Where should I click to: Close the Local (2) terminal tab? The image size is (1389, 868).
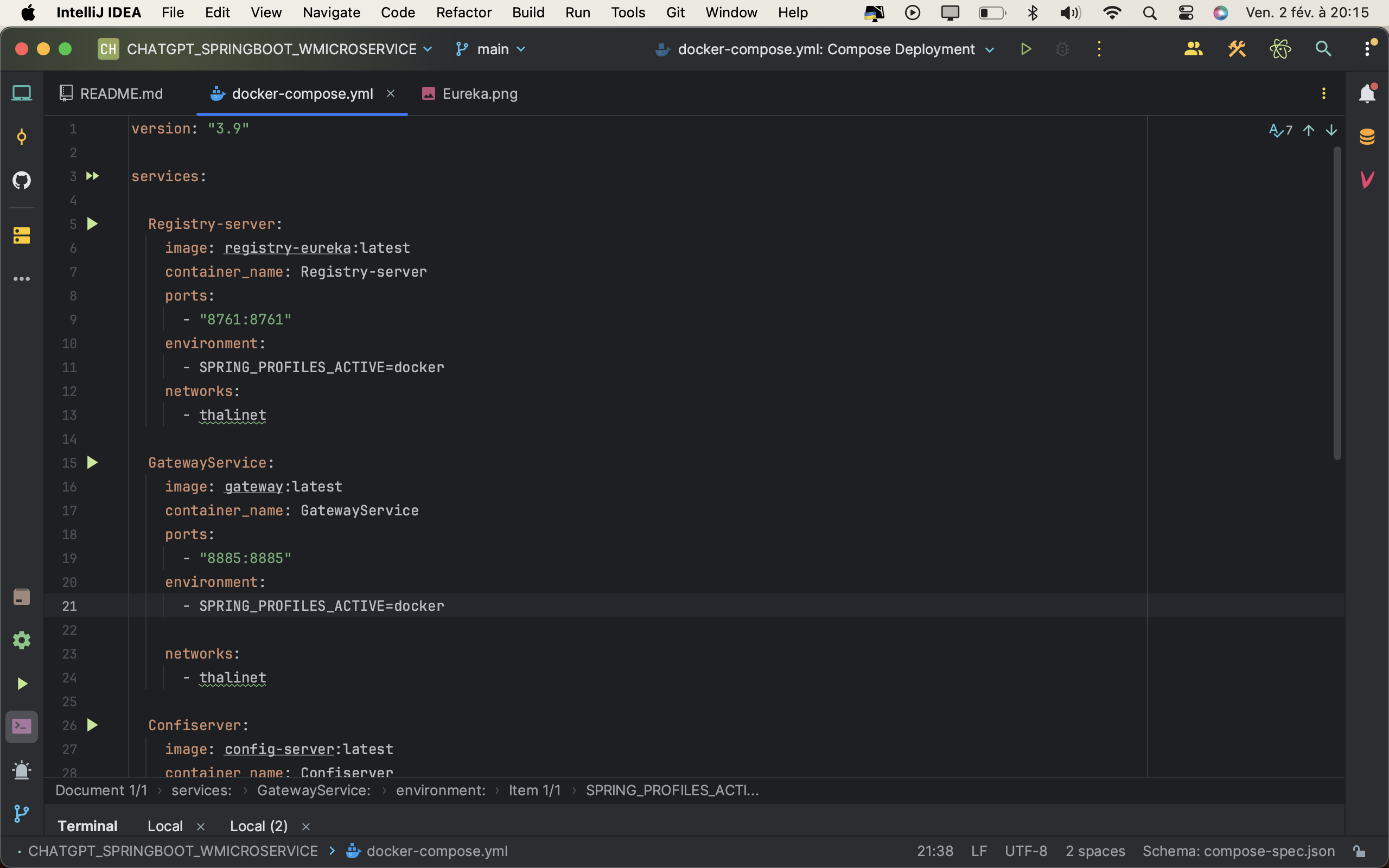point(306,827)
